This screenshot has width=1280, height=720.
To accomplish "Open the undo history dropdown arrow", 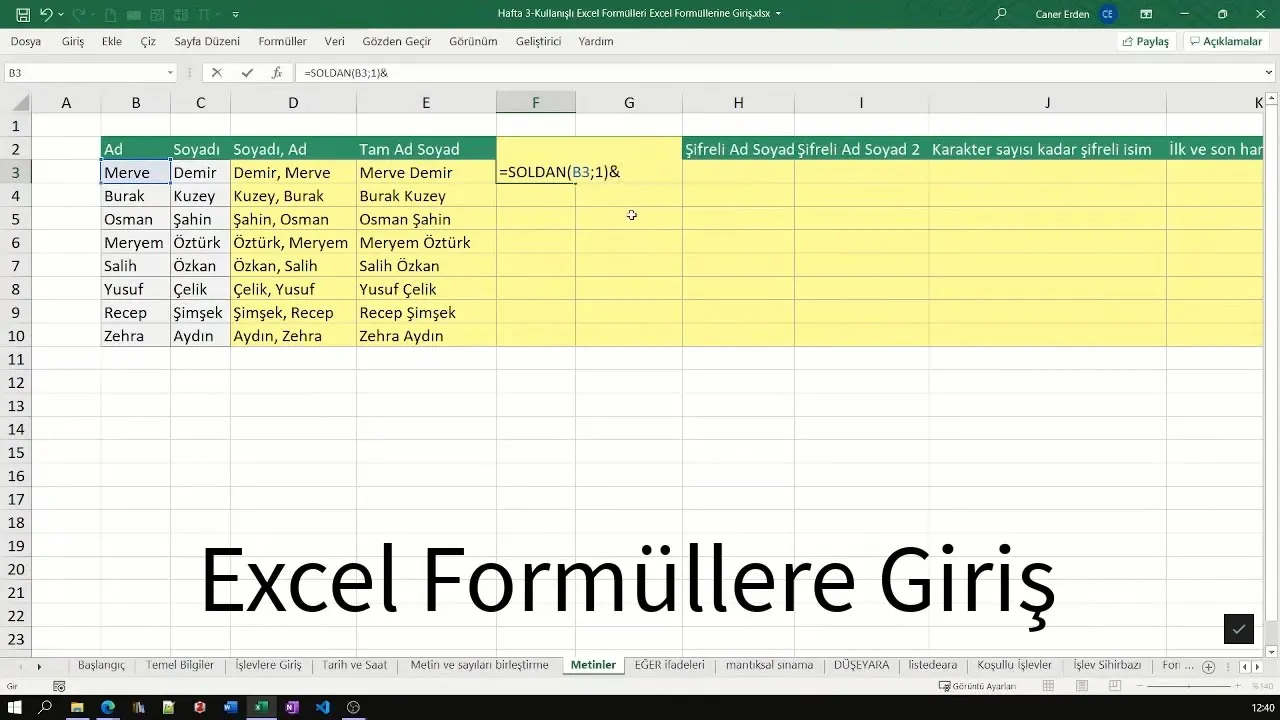I will [61, 14].
